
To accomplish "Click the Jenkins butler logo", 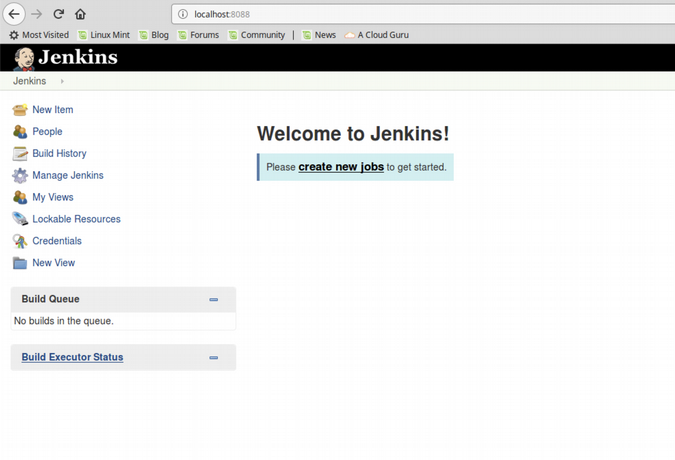I will coord(24,58).
